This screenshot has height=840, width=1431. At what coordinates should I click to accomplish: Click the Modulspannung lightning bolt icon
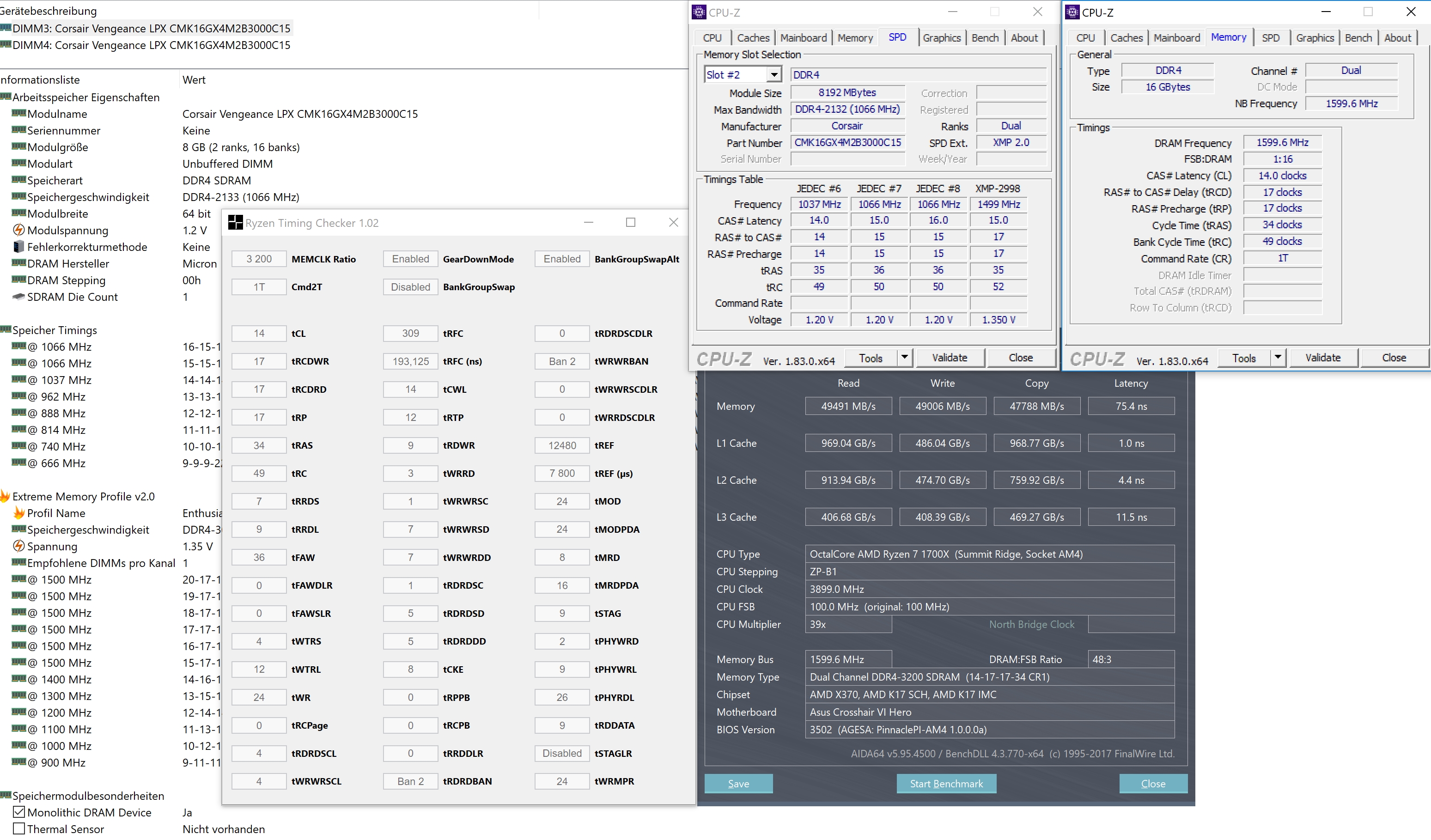(x=19, y=230)
